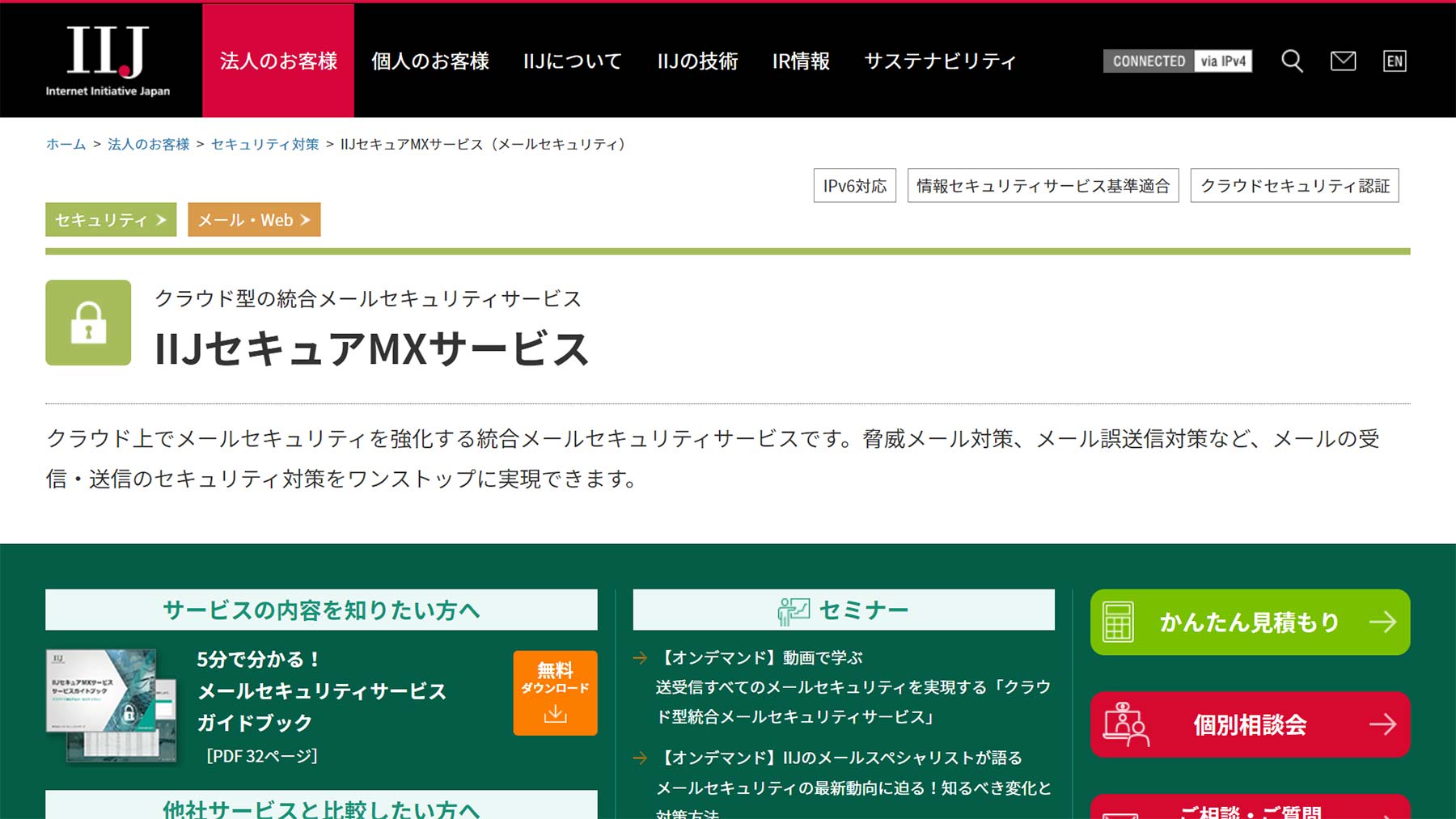Open the 法人のお客様 menu tab
The image size is (1456, 819).
[278, 61]
